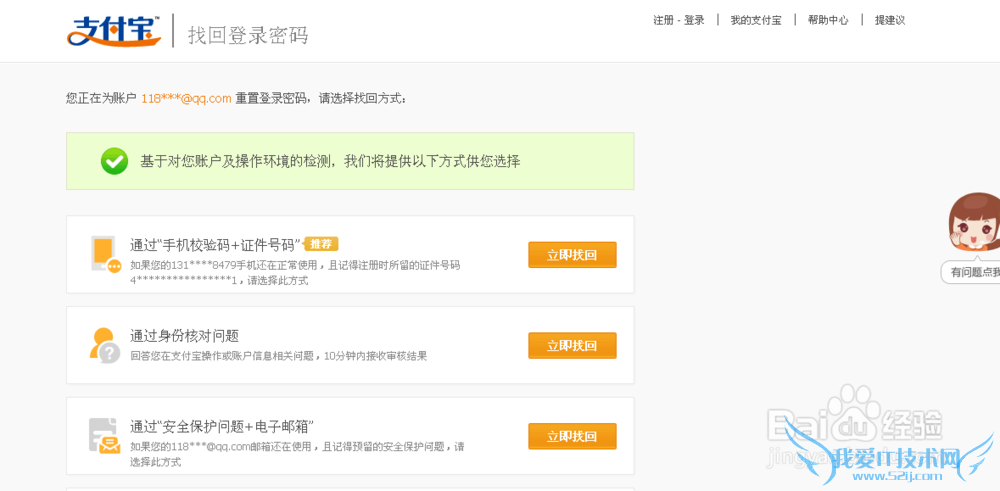Screen dimensions: 1000x491
Task: Click the account email 118***@qq.com
Action: 186,98
